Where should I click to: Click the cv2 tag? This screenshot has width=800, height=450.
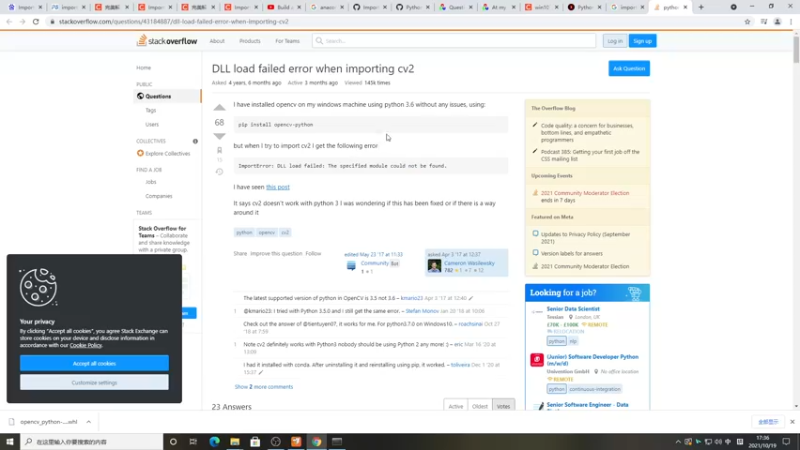click(x=285, y=232)
